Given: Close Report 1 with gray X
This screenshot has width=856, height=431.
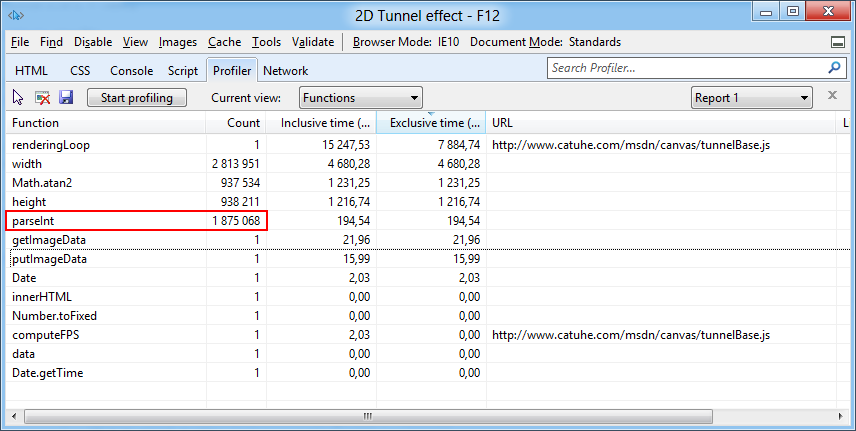Looking at the screenshot, I should [x=832, y=95].
